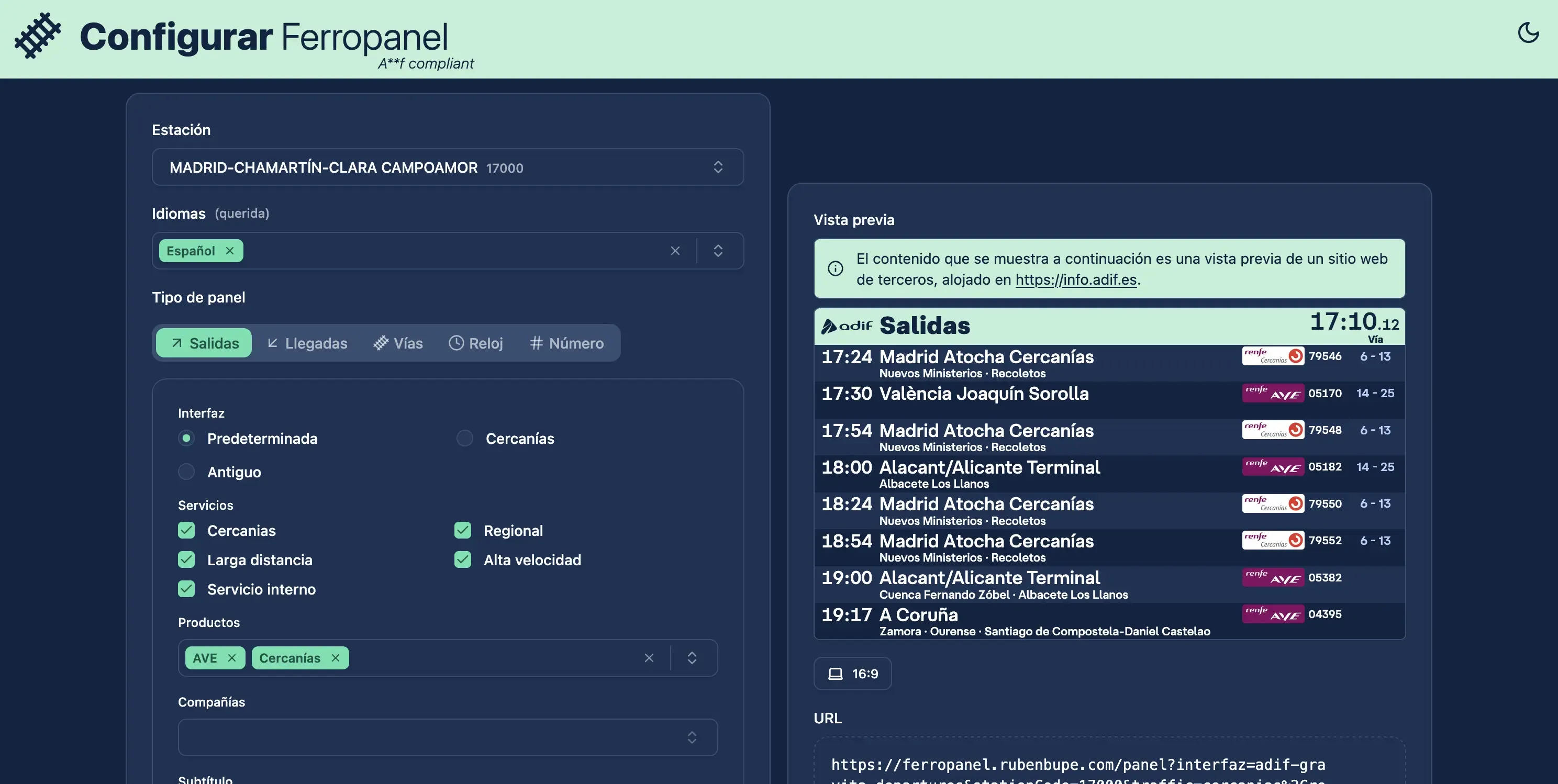Select the Antiguo interface option
Screen dimensions: 1558x784
(x=186, y=472)
